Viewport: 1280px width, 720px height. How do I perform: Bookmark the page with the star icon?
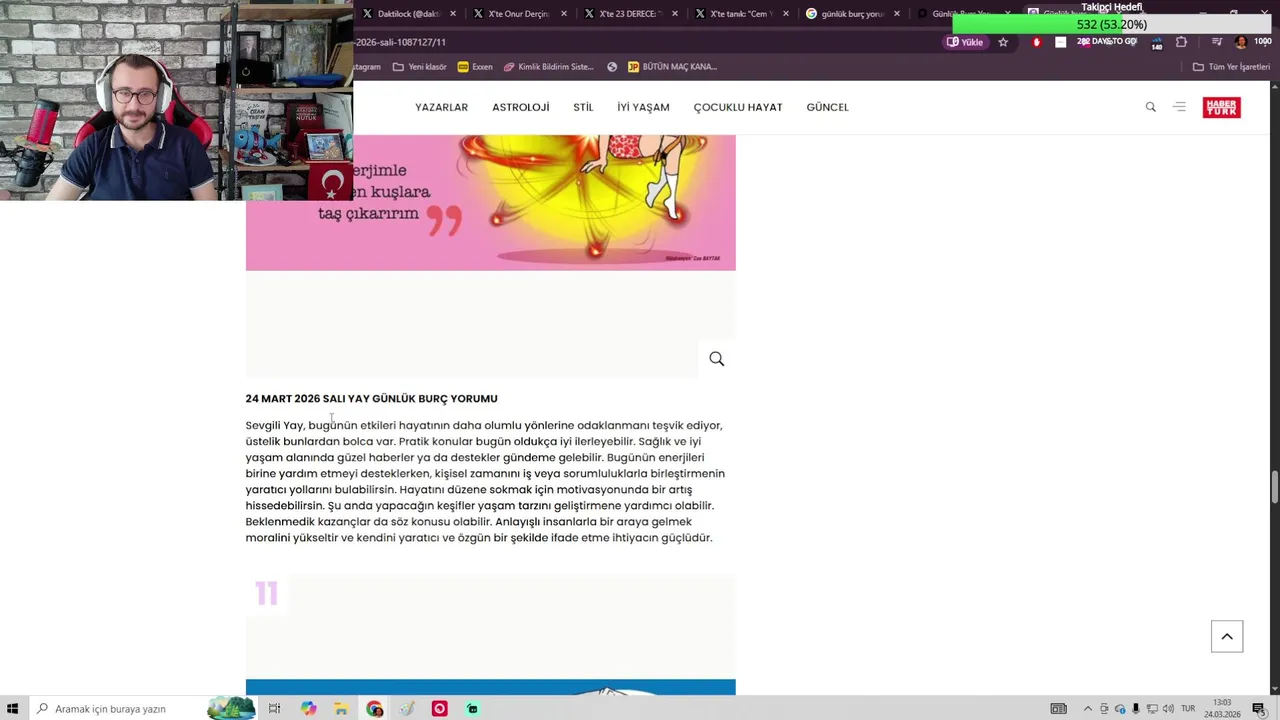click(1003, 42)
